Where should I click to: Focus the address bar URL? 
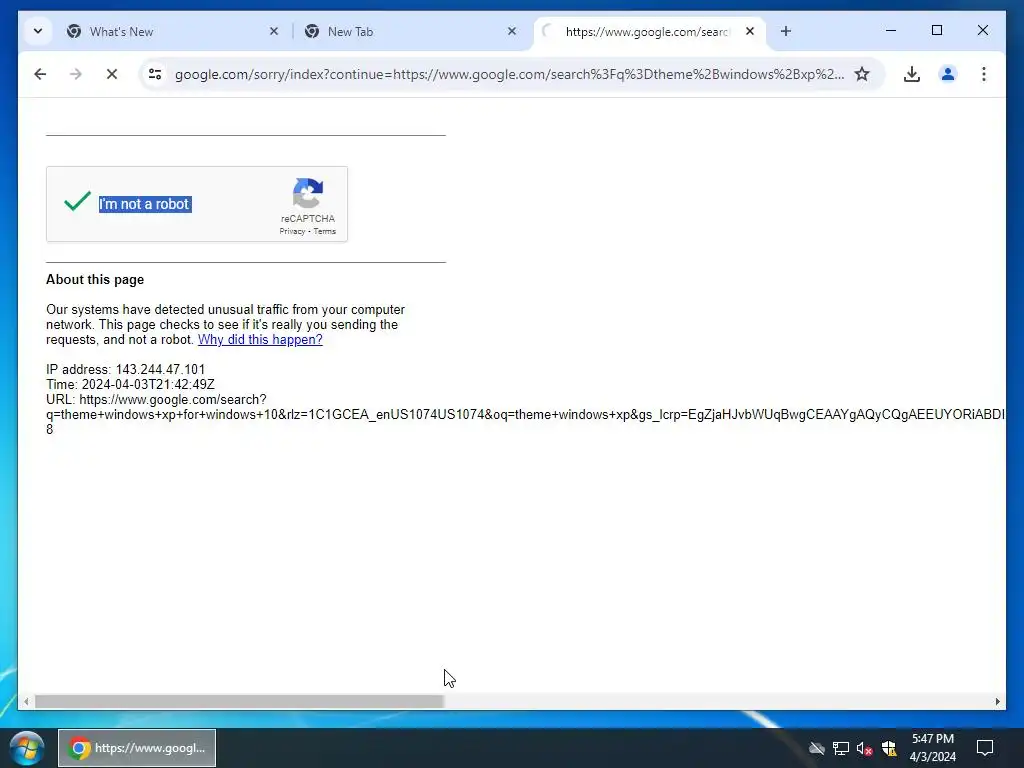pos(509,74)
